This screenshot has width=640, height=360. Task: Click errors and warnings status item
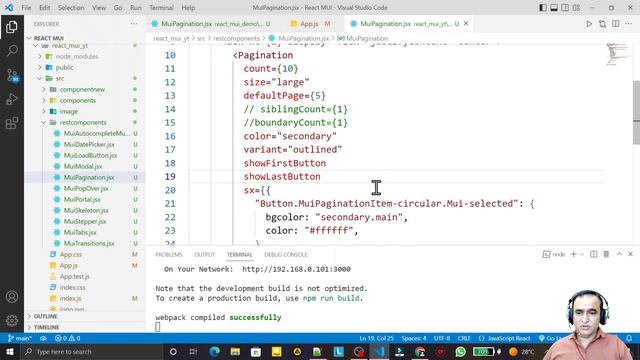[x=67, y=338]
